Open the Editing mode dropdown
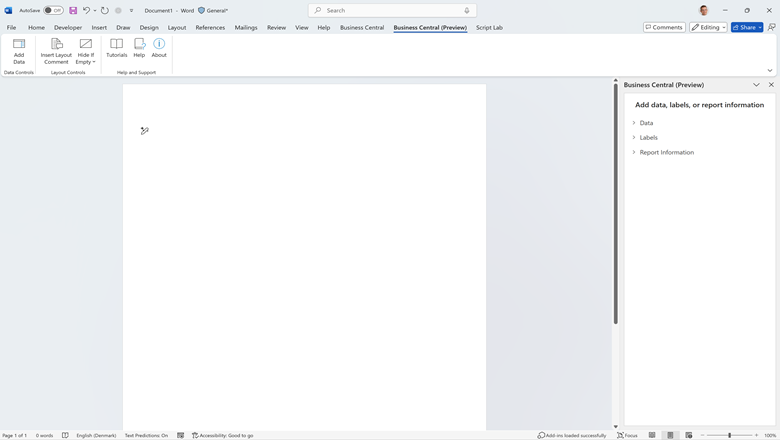This screenshot has width=780, height=440. [x=708, y=27]
